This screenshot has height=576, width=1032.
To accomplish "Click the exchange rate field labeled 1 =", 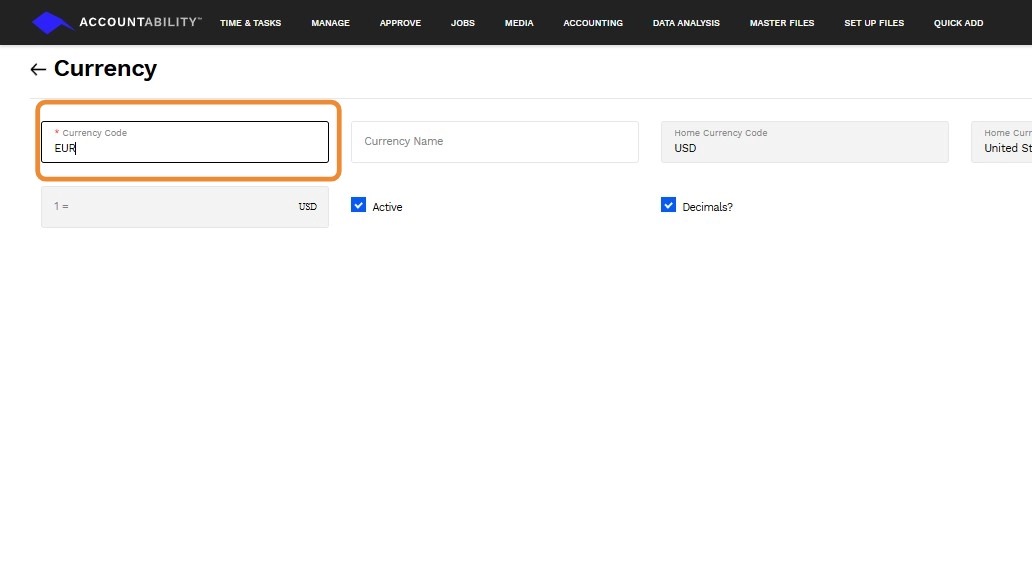I will point(185,207).
